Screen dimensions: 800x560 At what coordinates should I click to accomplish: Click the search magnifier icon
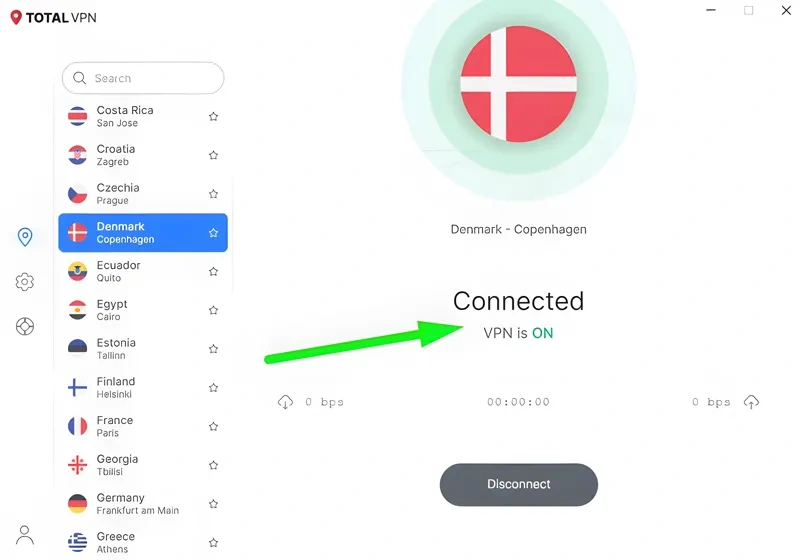point(79,78)
